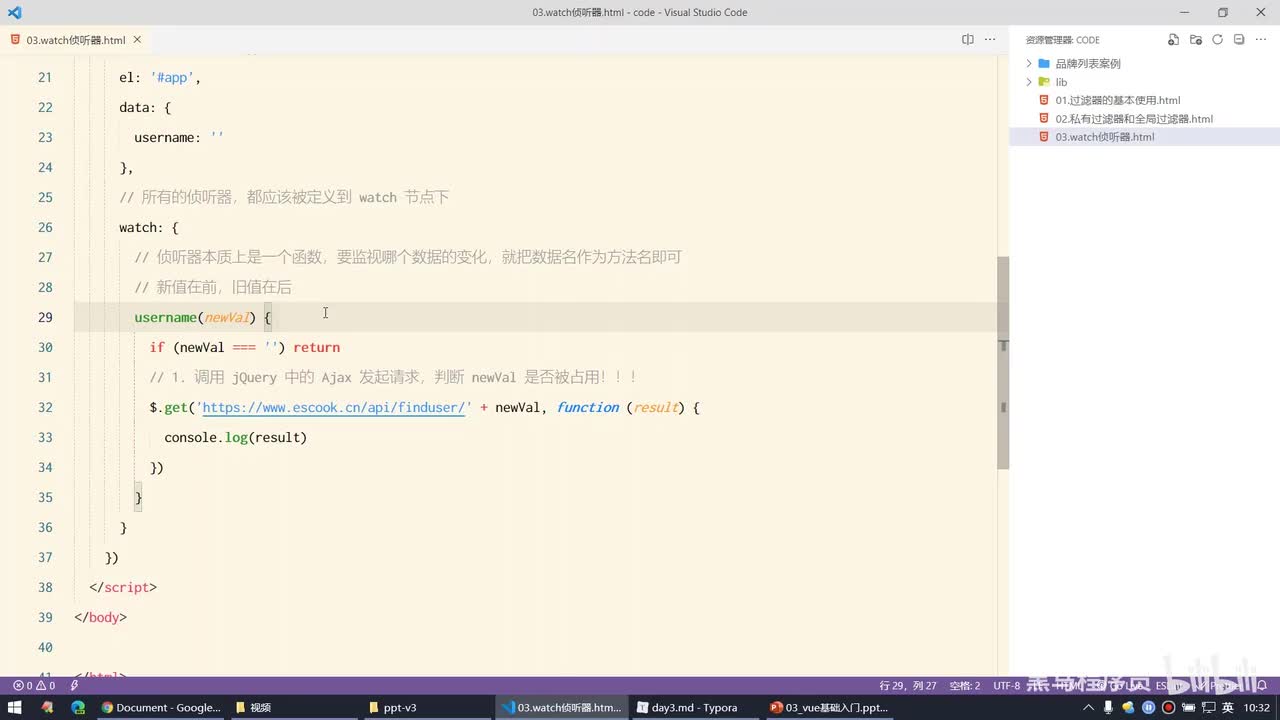Click the red record tray icon
Image resolution: width=1280 pixels, height=720 pixels.
click(x=1167, y=707)
